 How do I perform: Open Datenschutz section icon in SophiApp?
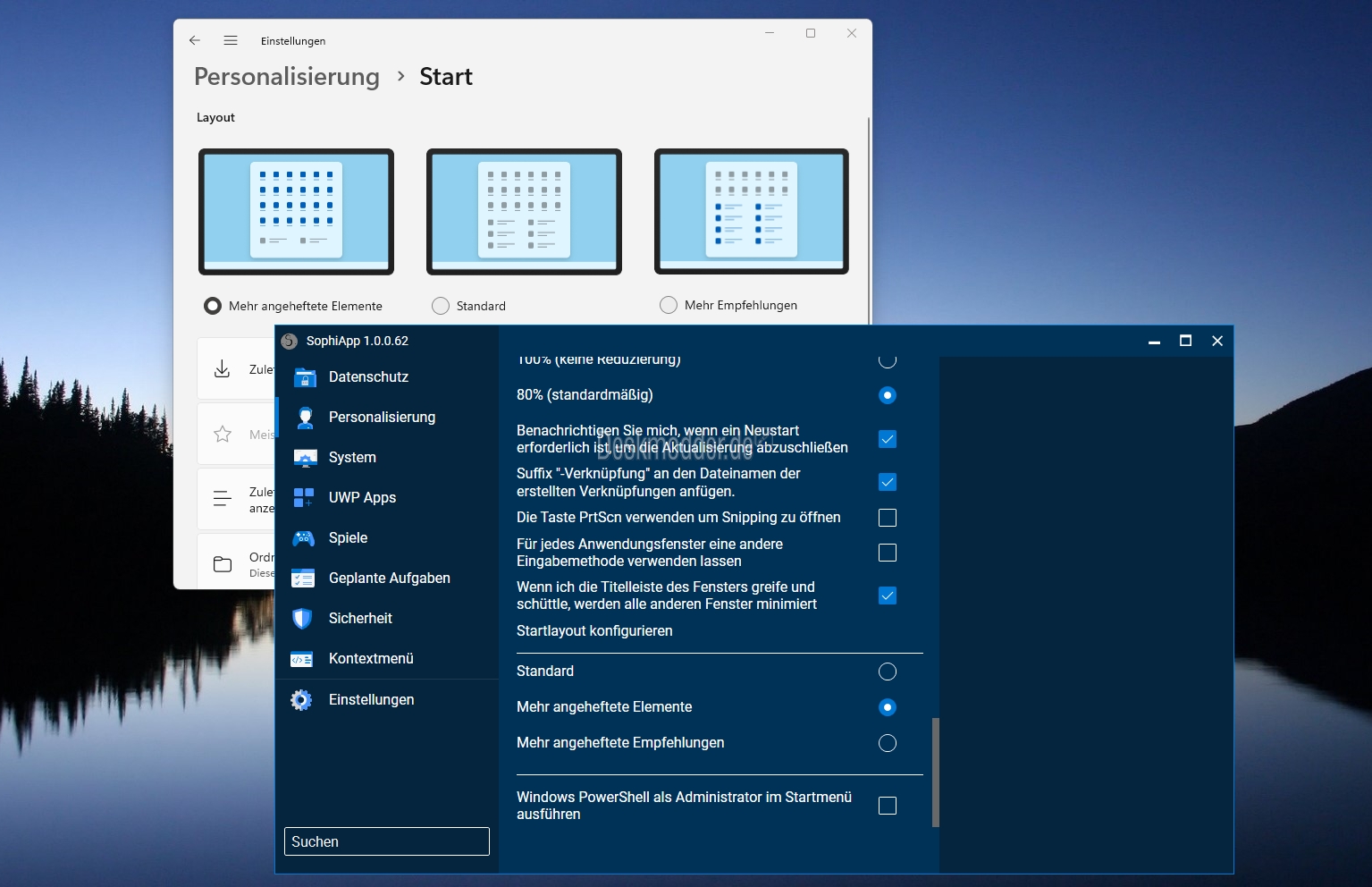click(x=305, y=377)
